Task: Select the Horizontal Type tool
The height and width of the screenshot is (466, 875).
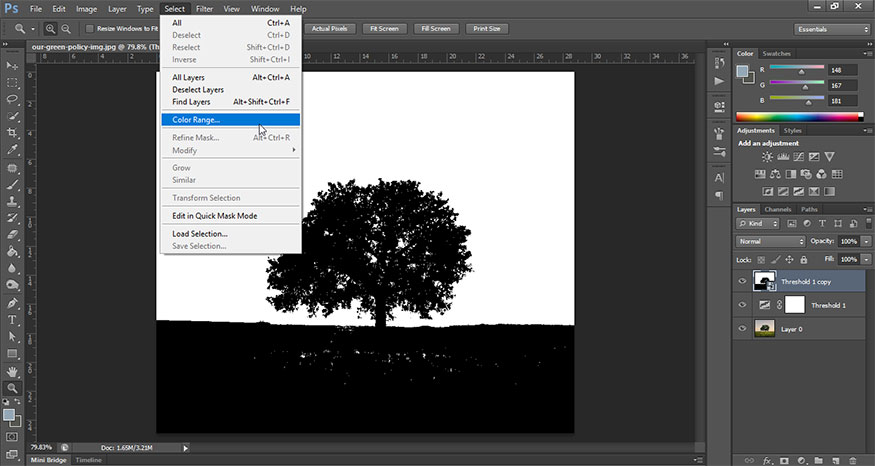Action: 13,320
